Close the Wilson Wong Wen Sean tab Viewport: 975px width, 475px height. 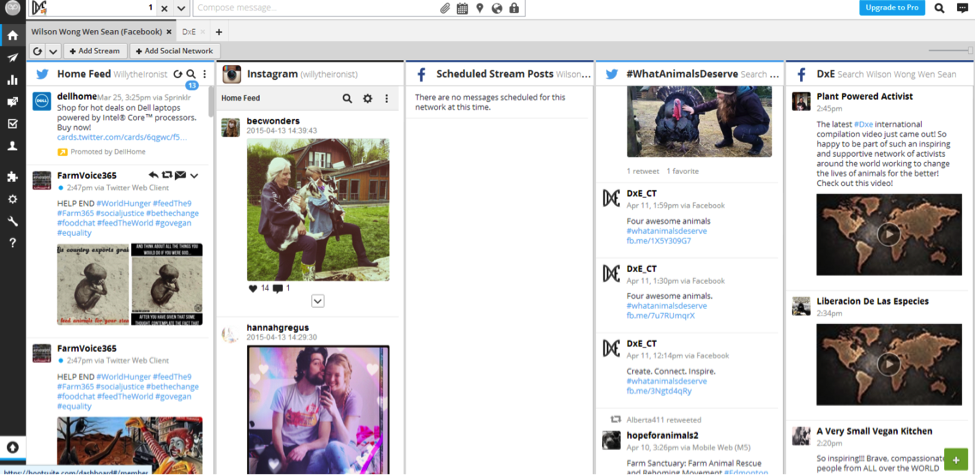pos(169,32)
